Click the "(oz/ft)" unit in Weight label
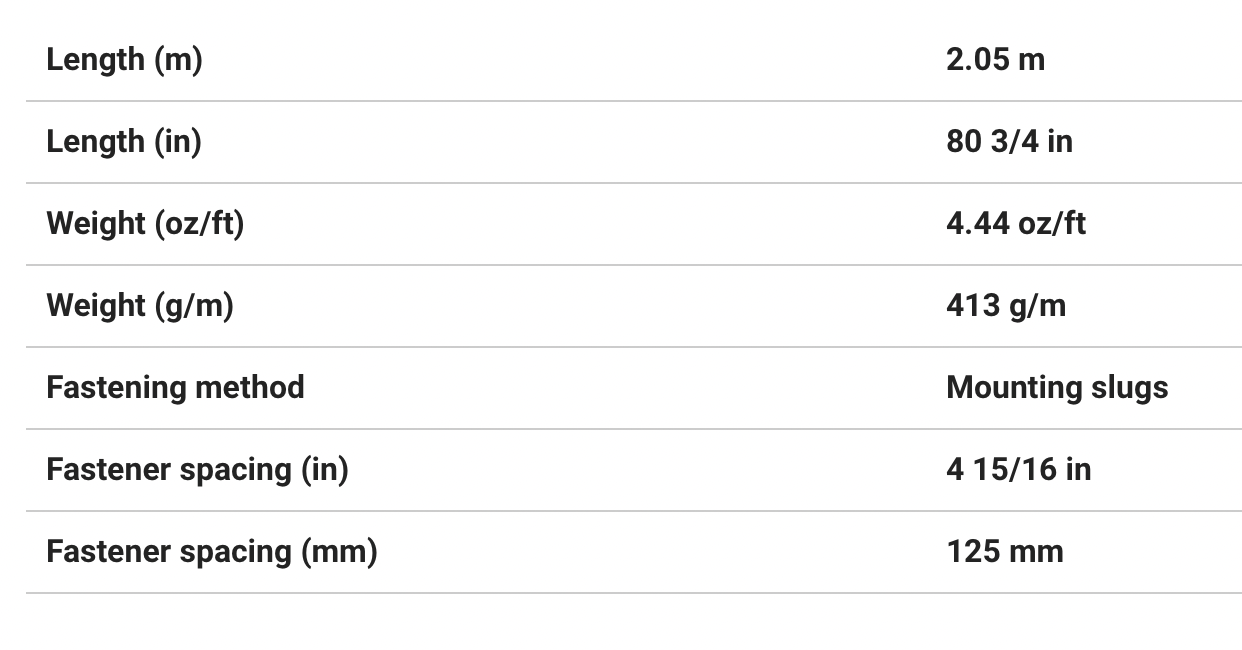This screenshot has width=1242, height=650. tap(199, 224)
